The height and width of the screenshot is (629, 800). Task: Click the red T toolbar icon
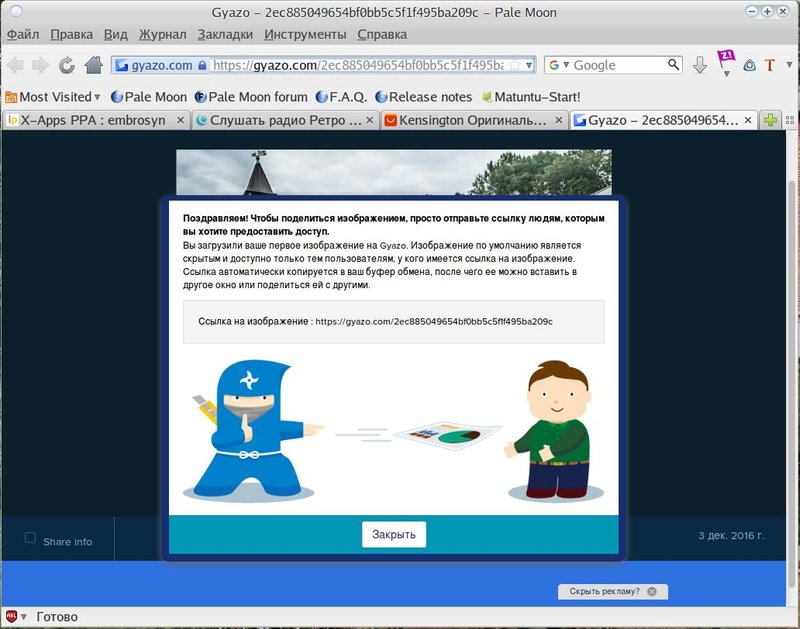pos(770,65)
